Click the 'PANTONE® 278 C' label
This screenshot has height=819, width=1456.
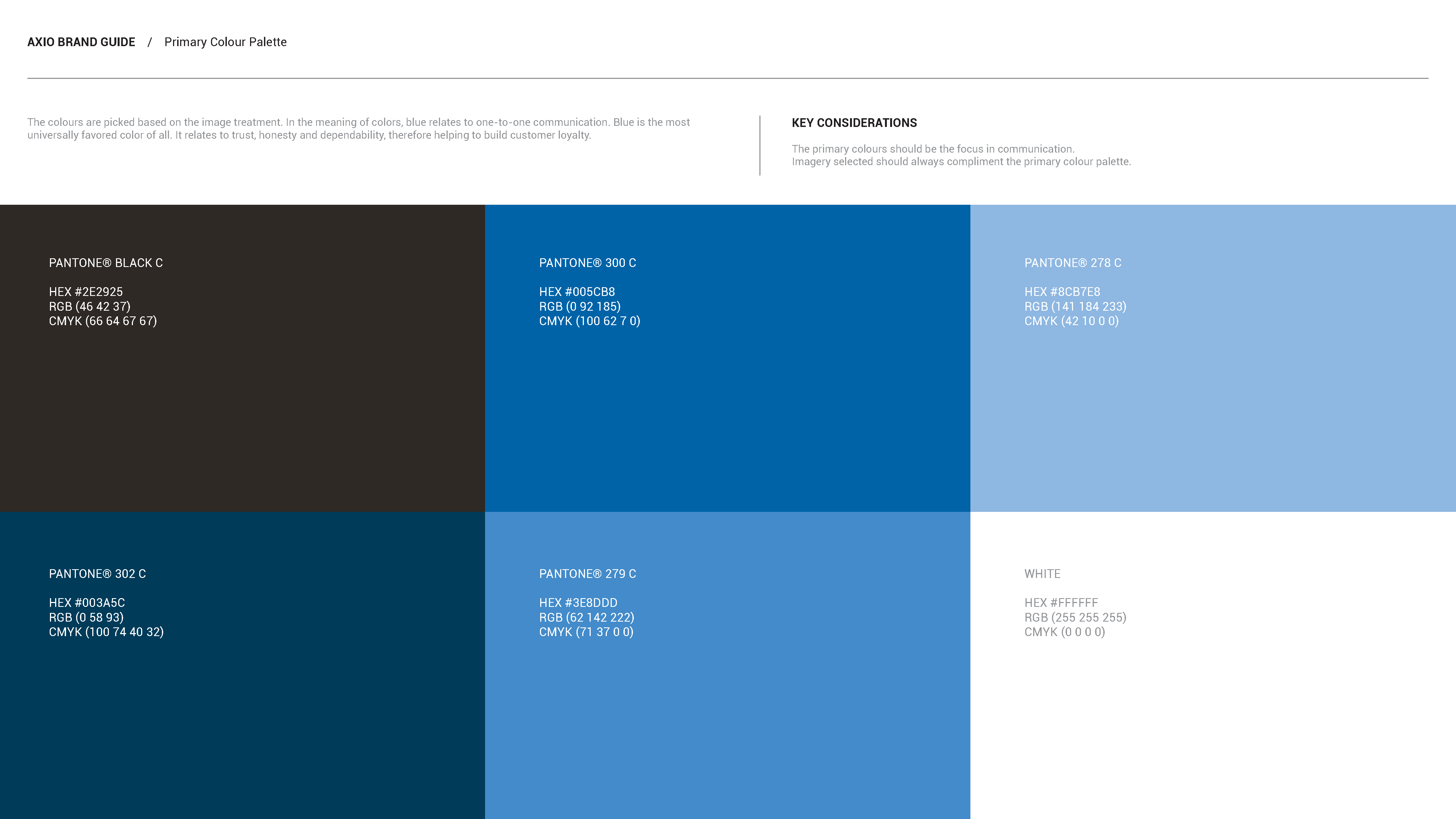1073,263
